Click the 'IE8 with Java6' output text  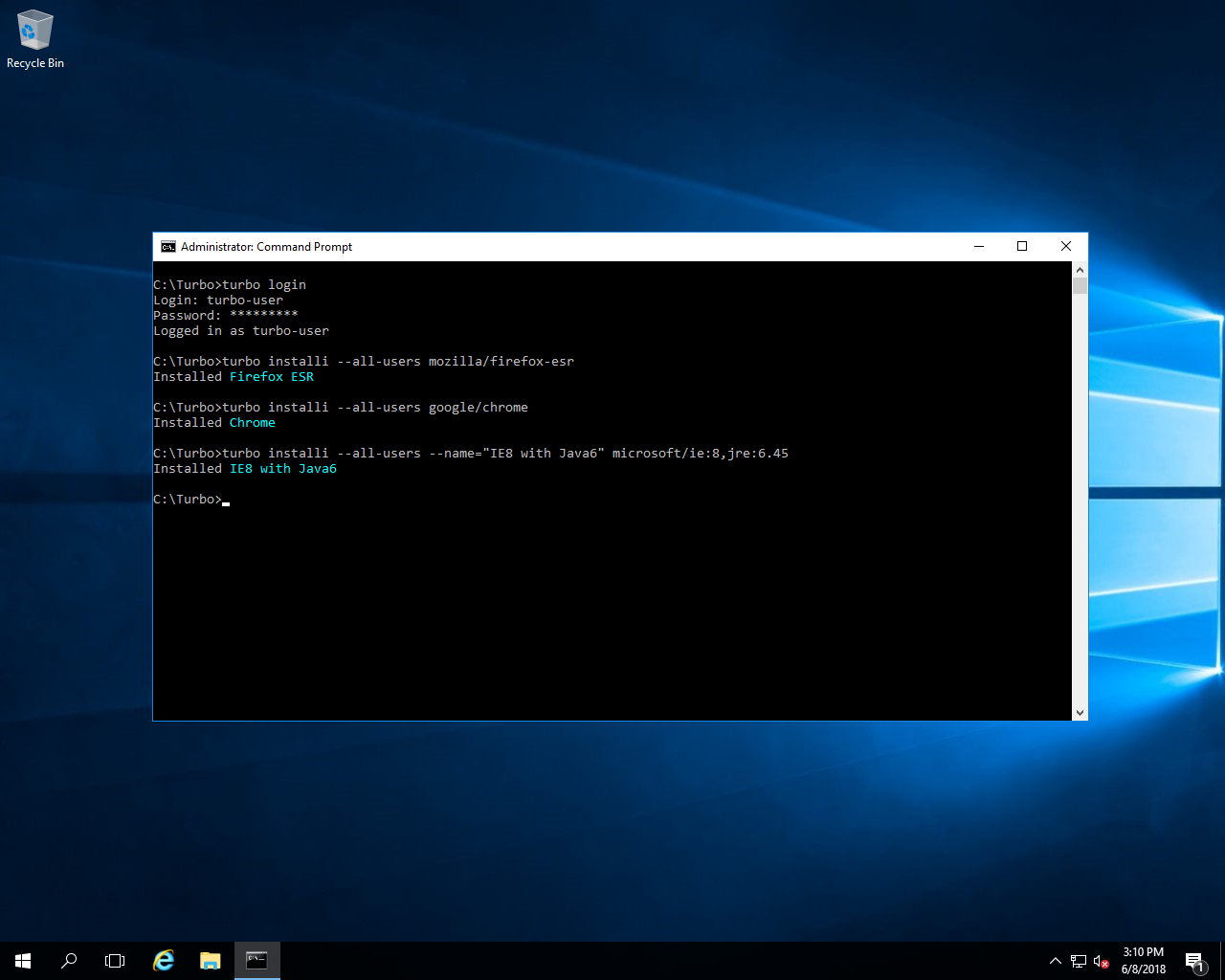[x=282, y=468]
